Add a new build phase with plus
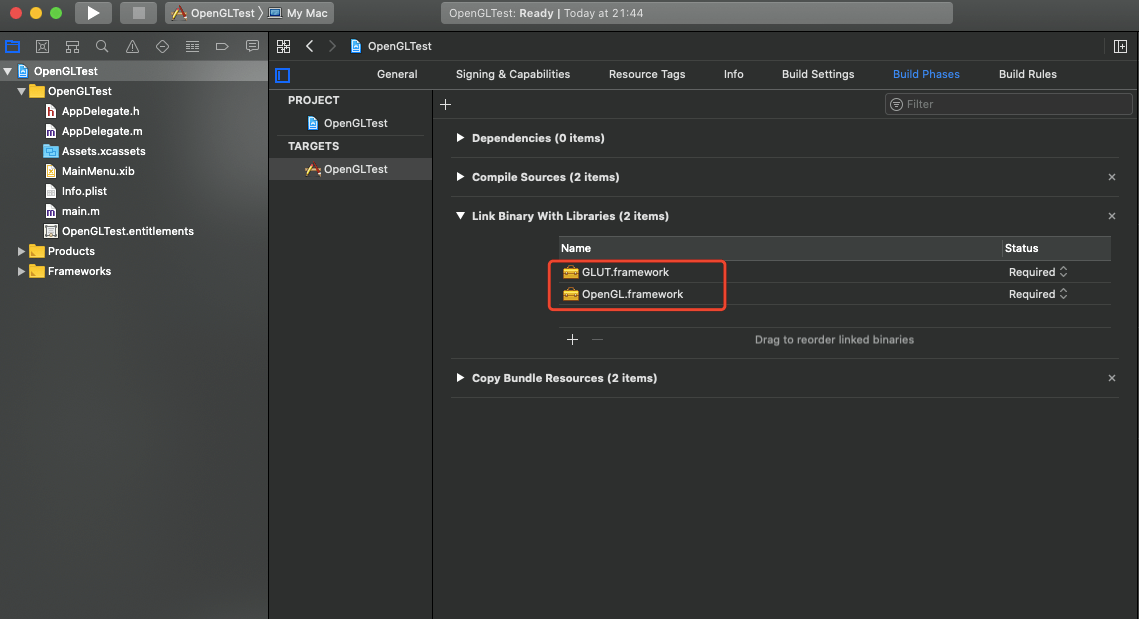Viewport: 1139px width, 619px height. pos(445,105)
